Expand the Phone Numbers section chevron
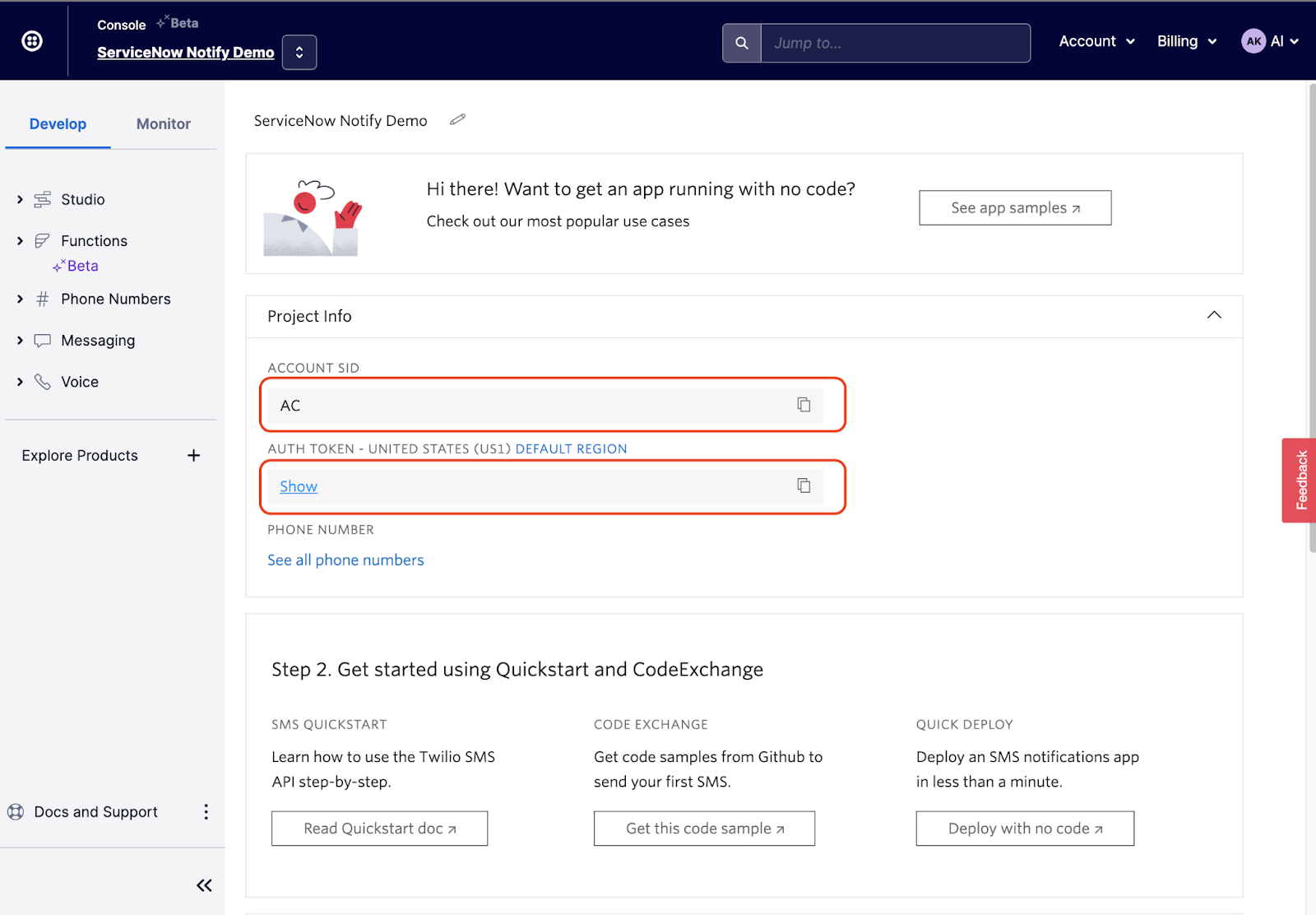The height and width of the screenshot is (915, 1316). (x=20, y=299)
